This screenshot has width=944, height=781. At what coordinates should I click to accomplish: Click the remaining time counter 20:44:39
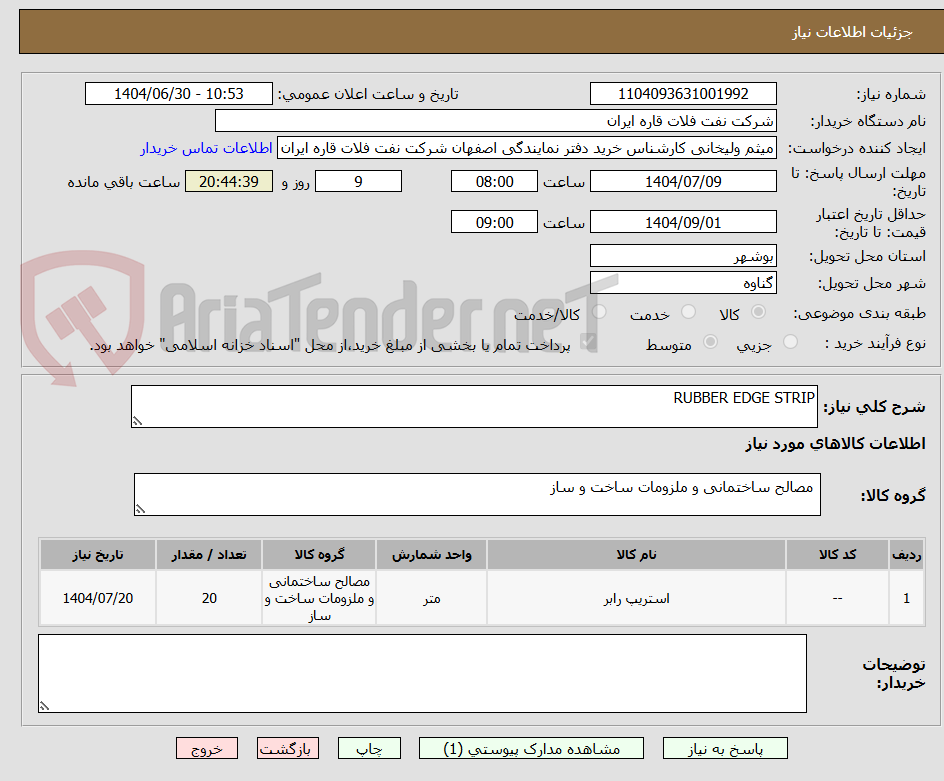[x=228, y=181]
